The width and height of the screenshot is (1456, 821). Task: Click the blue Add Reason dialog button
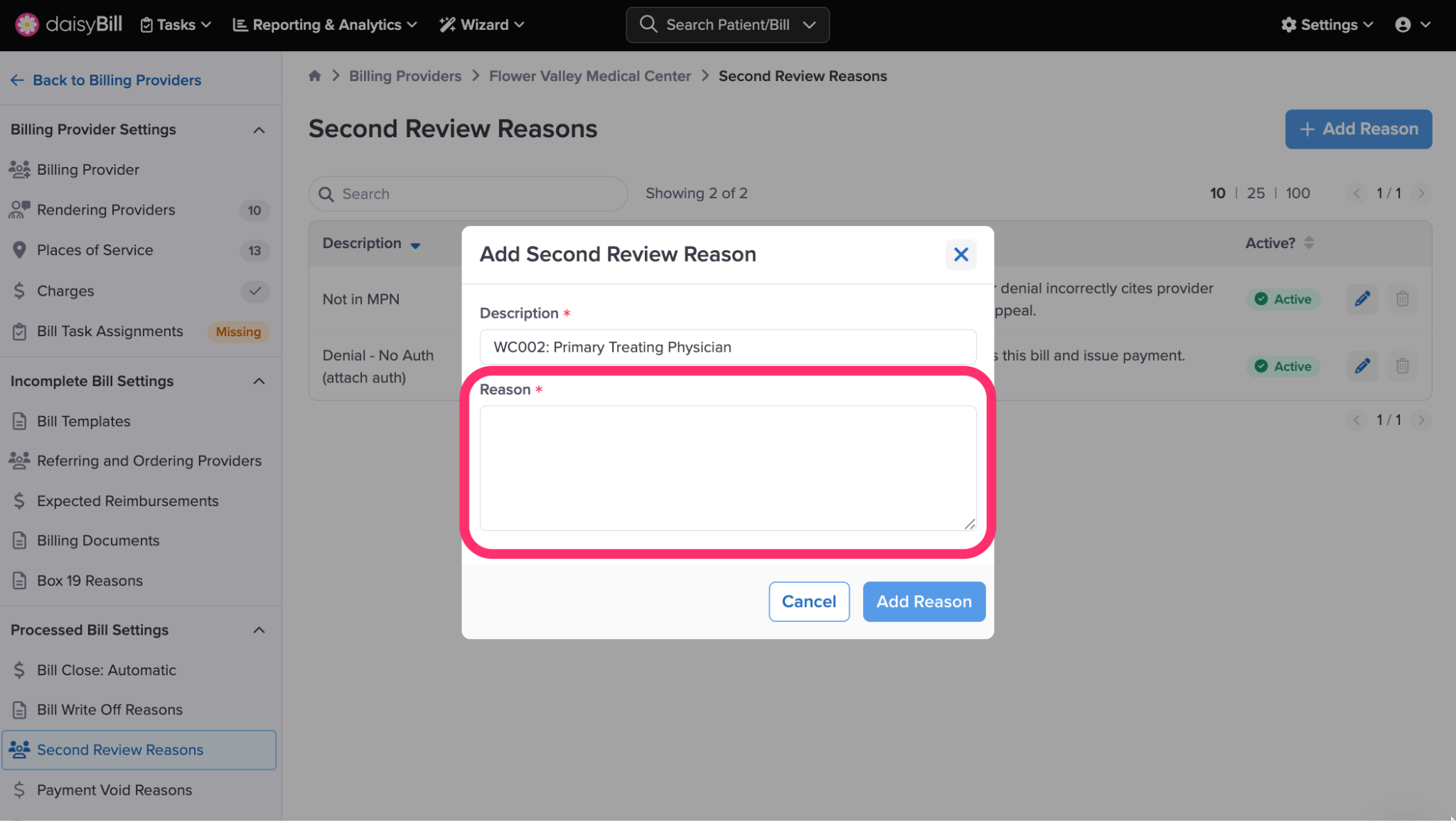[x=924, y=601]
